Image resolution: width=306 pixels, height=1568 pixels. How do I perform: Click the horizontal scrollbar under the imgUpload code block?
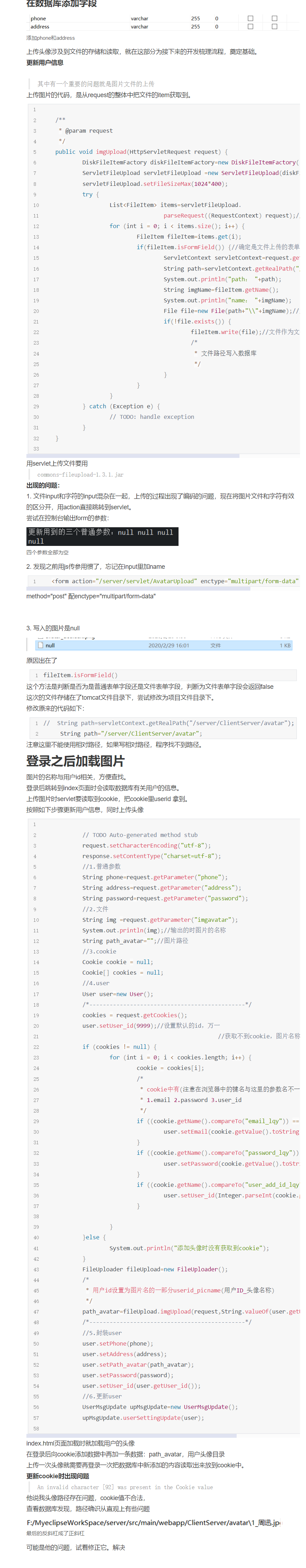coord(133,455)
